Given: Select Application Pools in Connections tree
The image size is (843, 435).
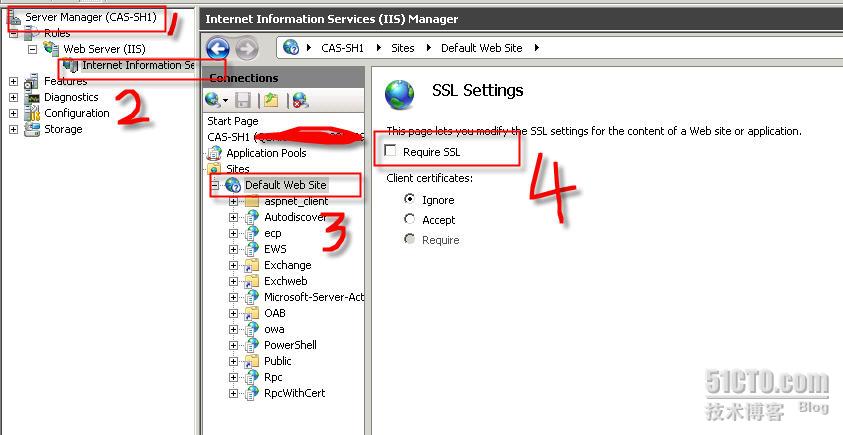Looking at the screenshot, I should coord(266,153).
